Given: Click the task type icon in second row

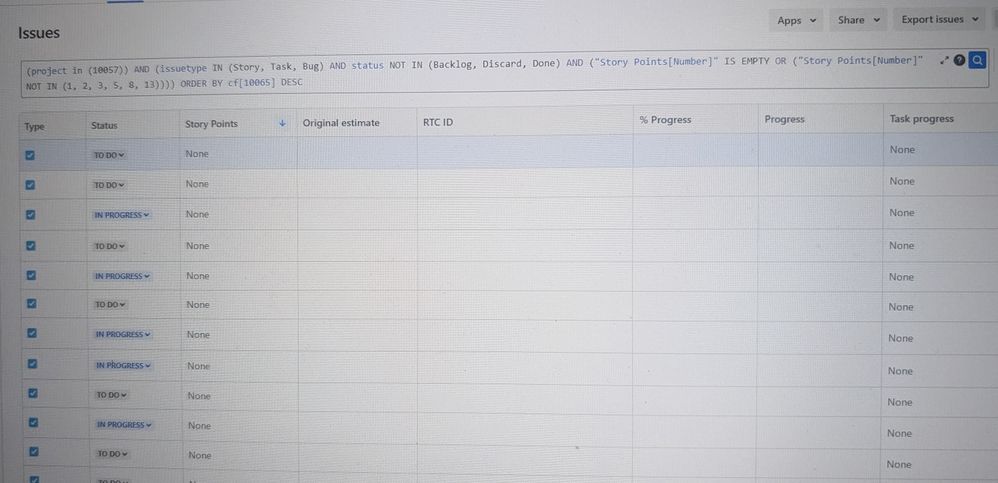Looking at the screenshot, I should tap(30, 185).
